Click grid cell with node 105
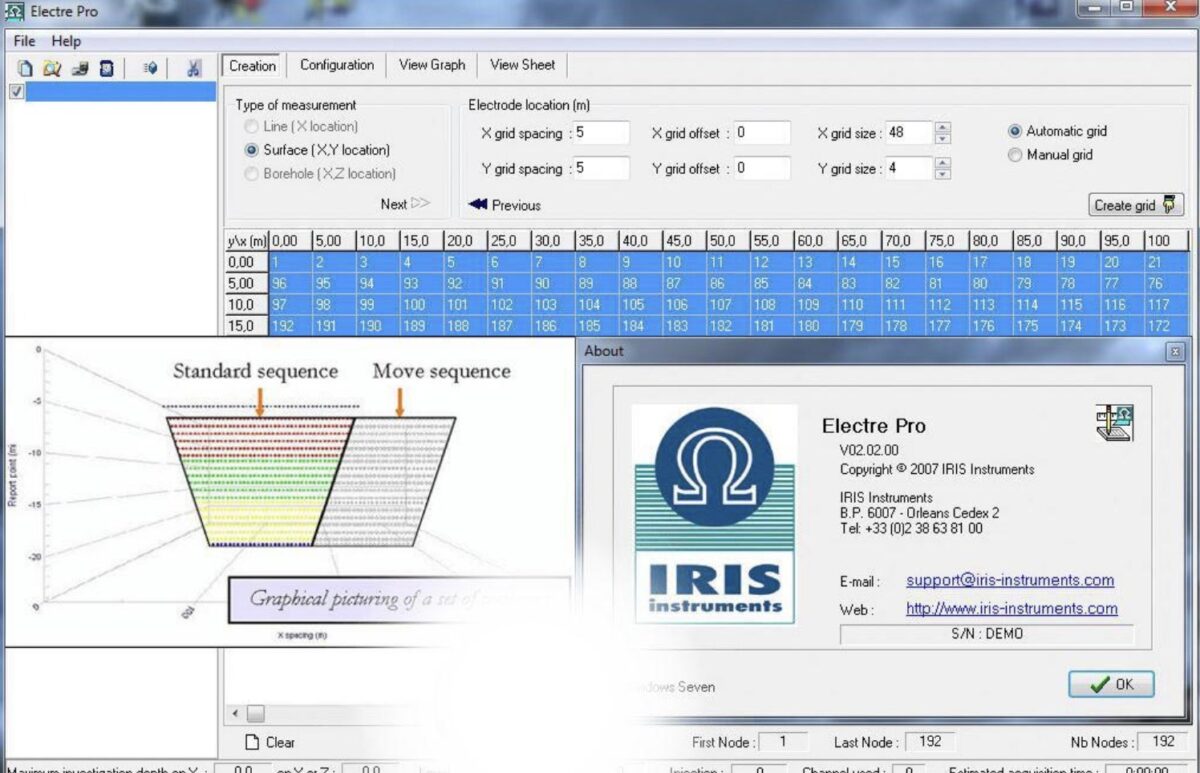 [x=641, y=304]
